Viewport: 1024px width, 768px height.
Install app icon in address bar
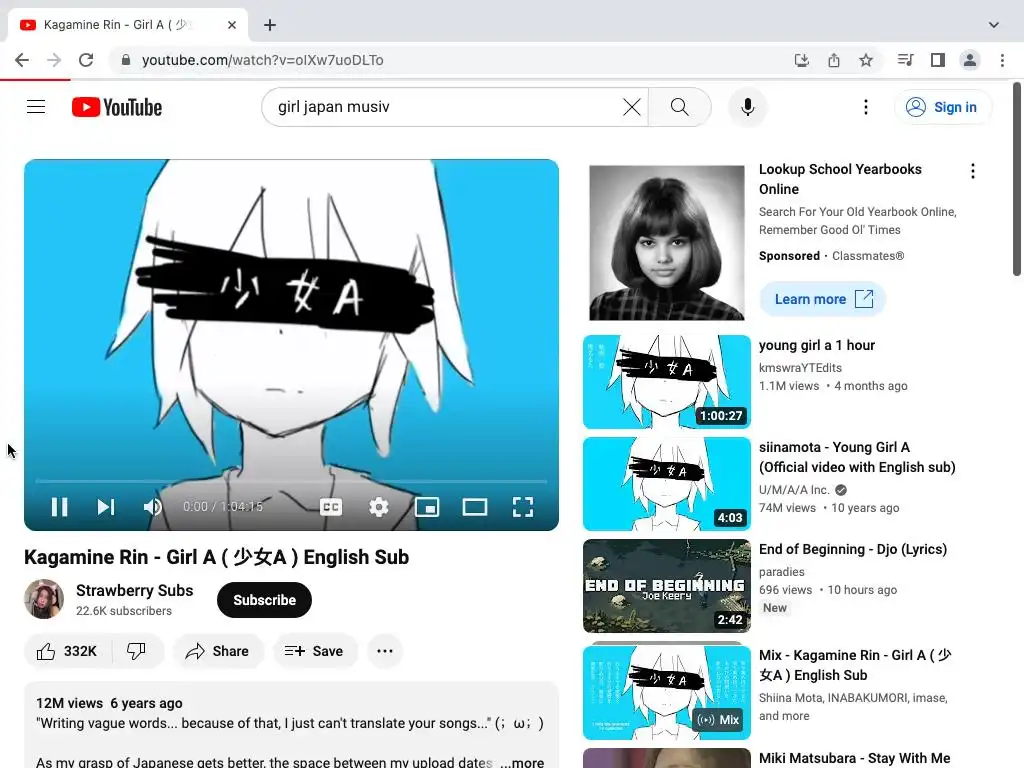[x=801, y=60]
